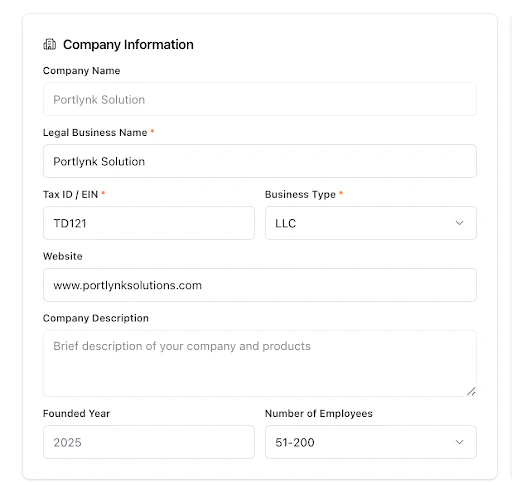
Task: Click the Tax ID / EIN label
Action: coord(70,194)
